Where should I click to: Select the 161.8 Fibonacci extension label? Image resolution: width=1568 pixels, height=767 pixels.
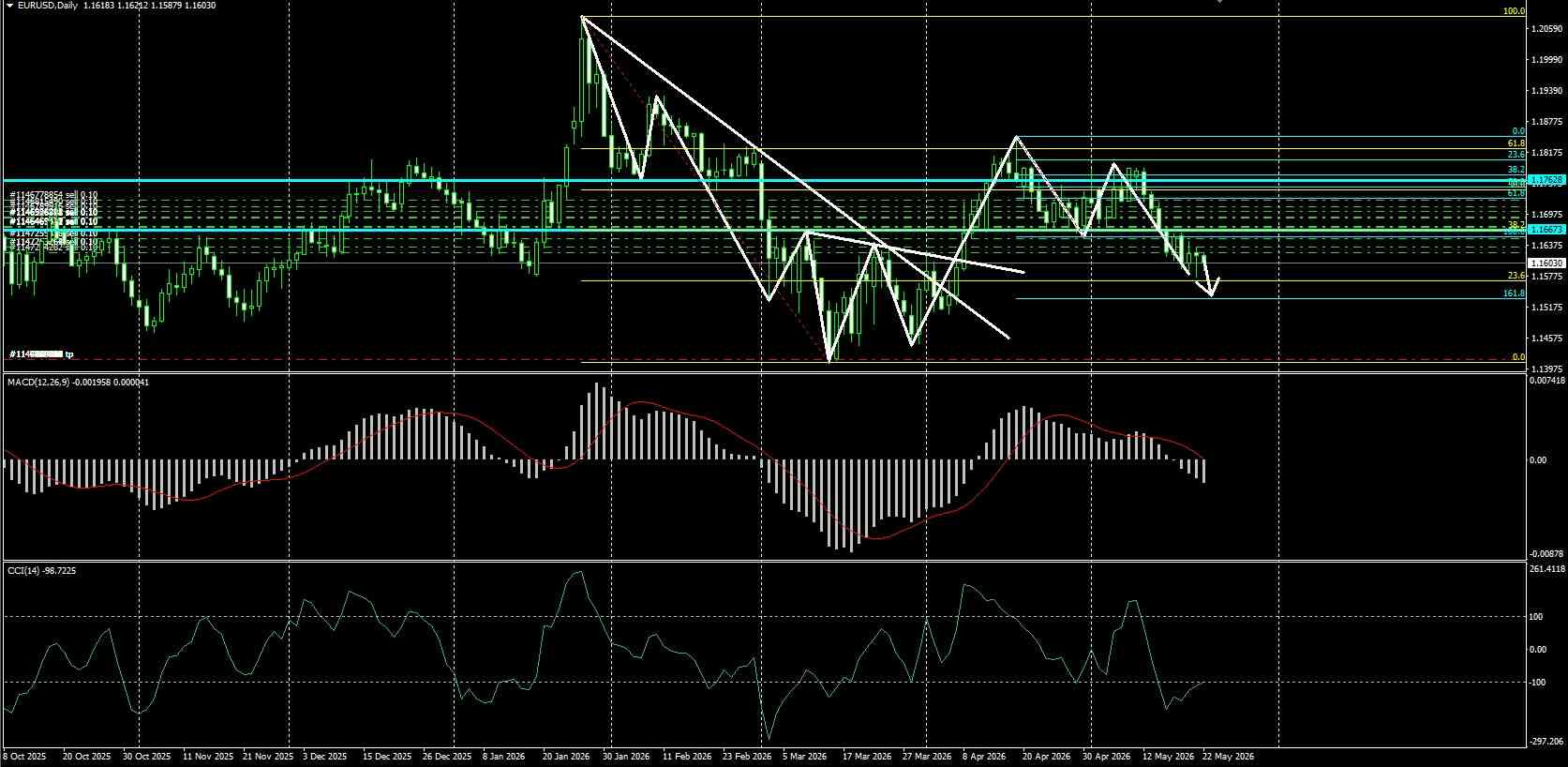(x=1514, y=293)
